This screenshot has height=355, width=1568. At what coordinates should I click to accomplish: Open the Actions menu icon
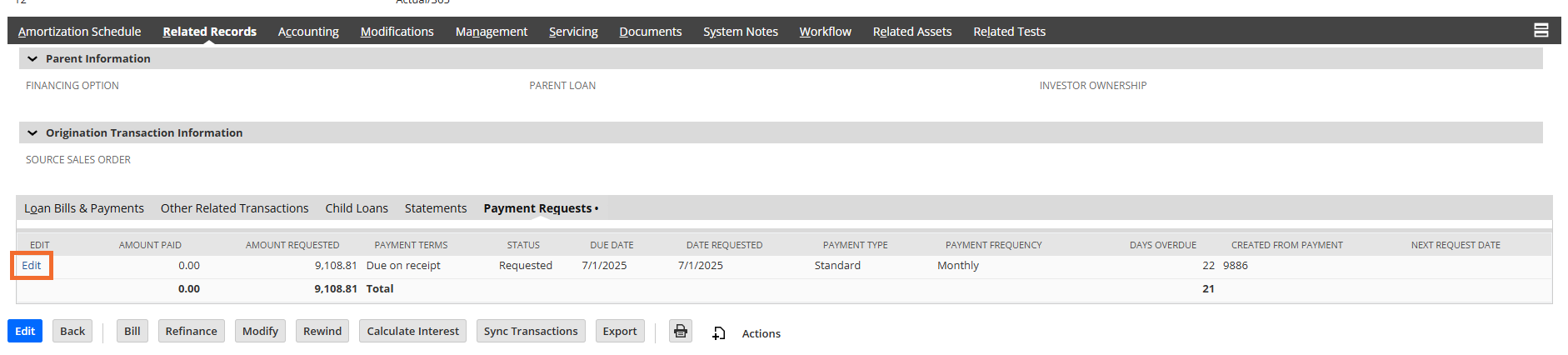[719, 333]
